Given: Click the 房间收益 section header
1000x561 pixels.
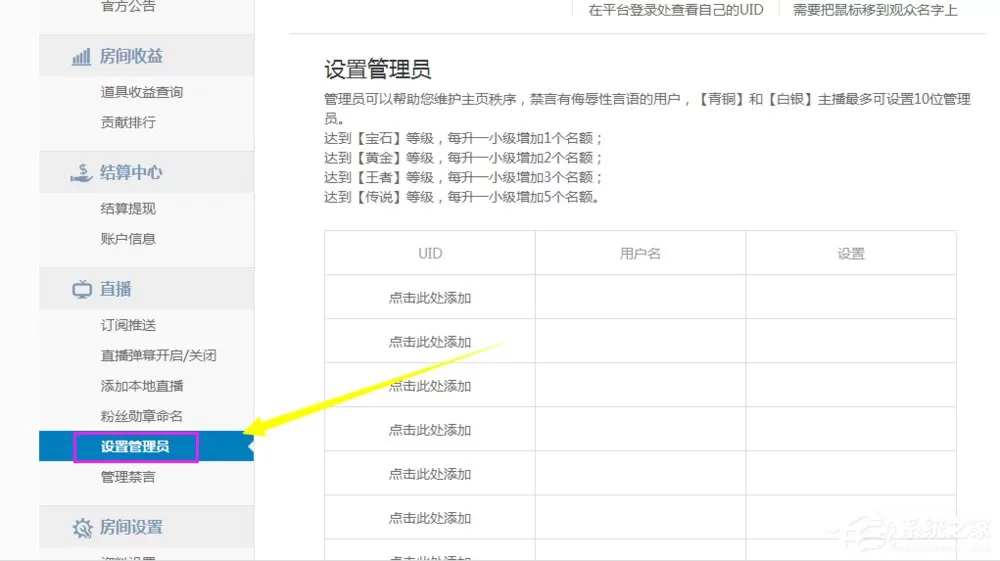Looking at the screenshot, I should [x=147, y=56].
